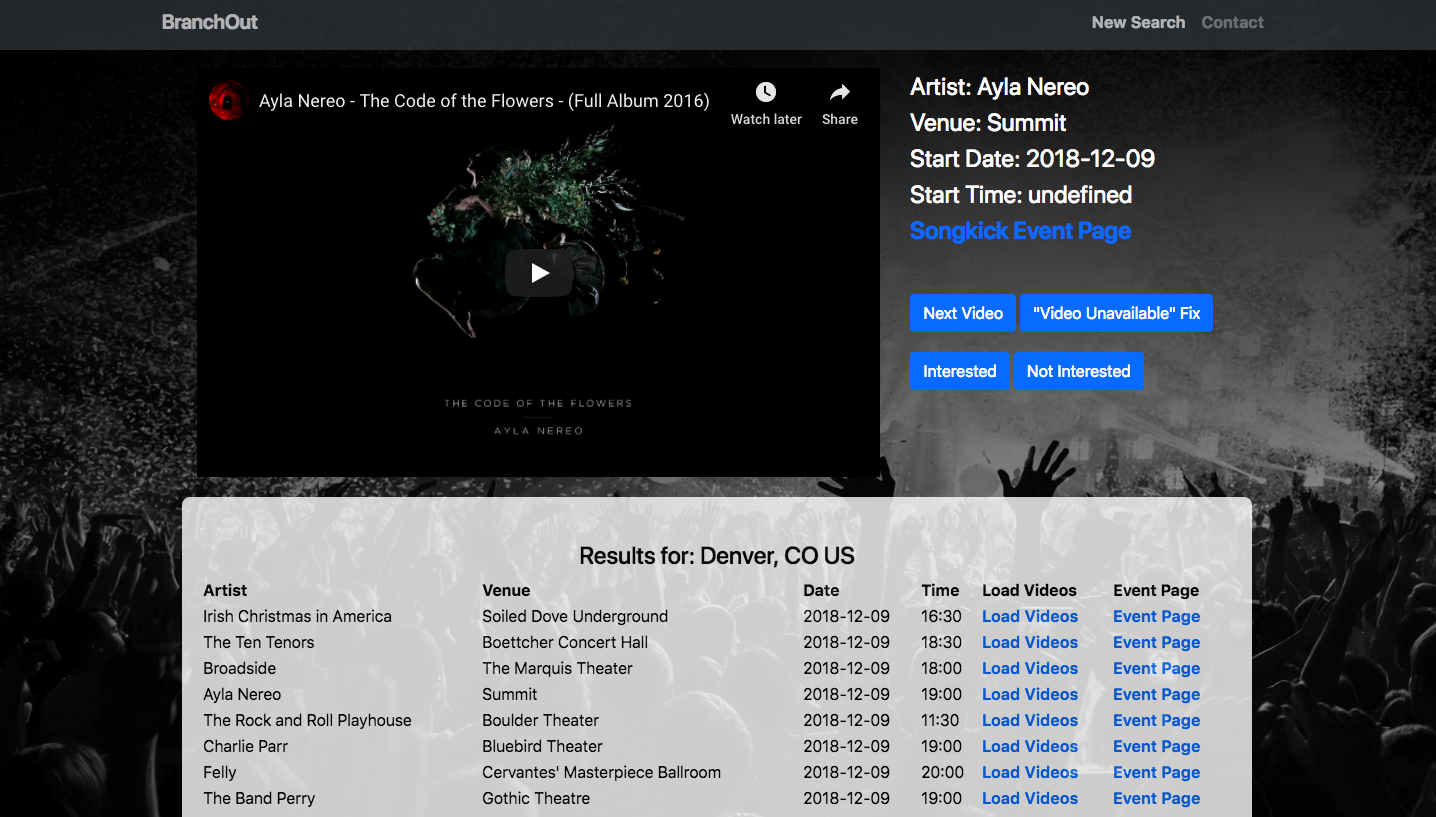The height and width of the screenshot is (817, 1436).
Task: Click "Boulder Theater" venue cell
Action: [540, 720]
